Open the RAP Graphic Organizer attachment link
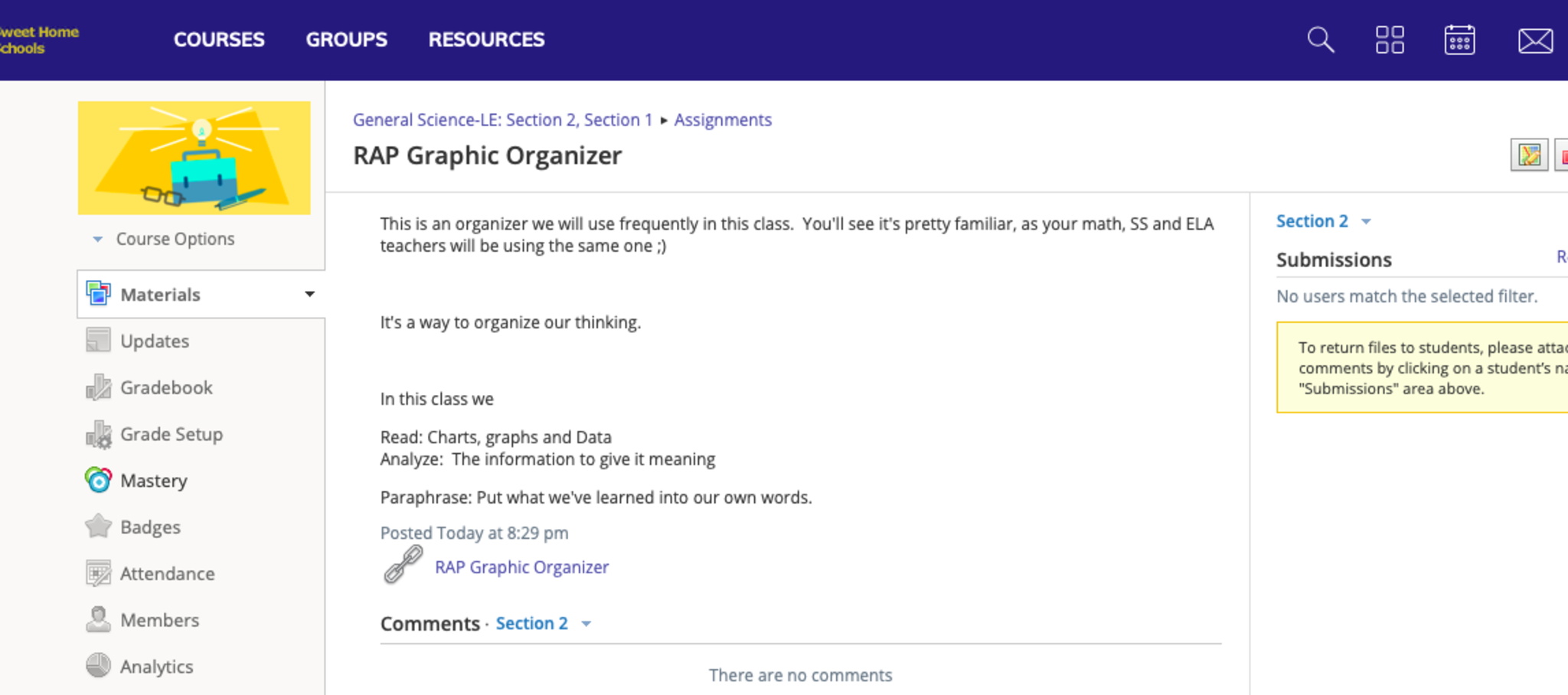This screenshot has width=1568, height=695. pyautogui.click(x=521, y=567)
